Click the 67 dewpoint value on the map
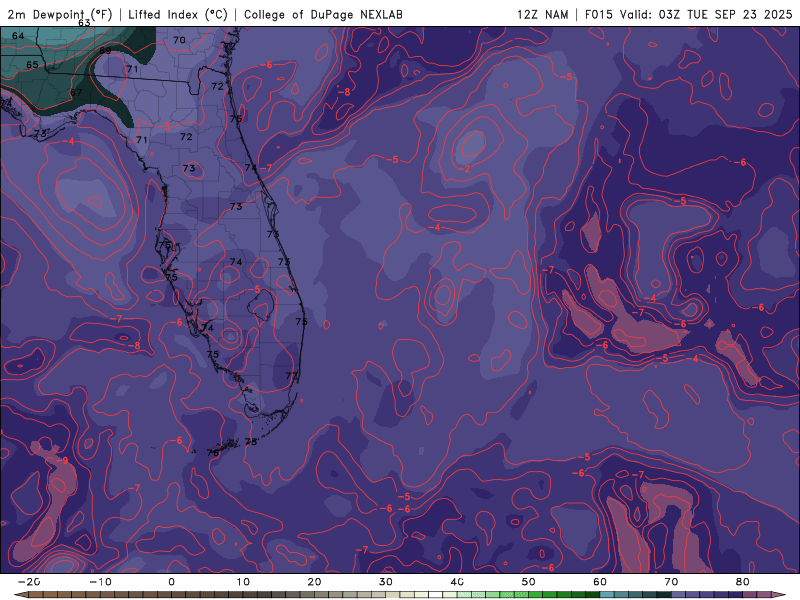 coord(76,92)
